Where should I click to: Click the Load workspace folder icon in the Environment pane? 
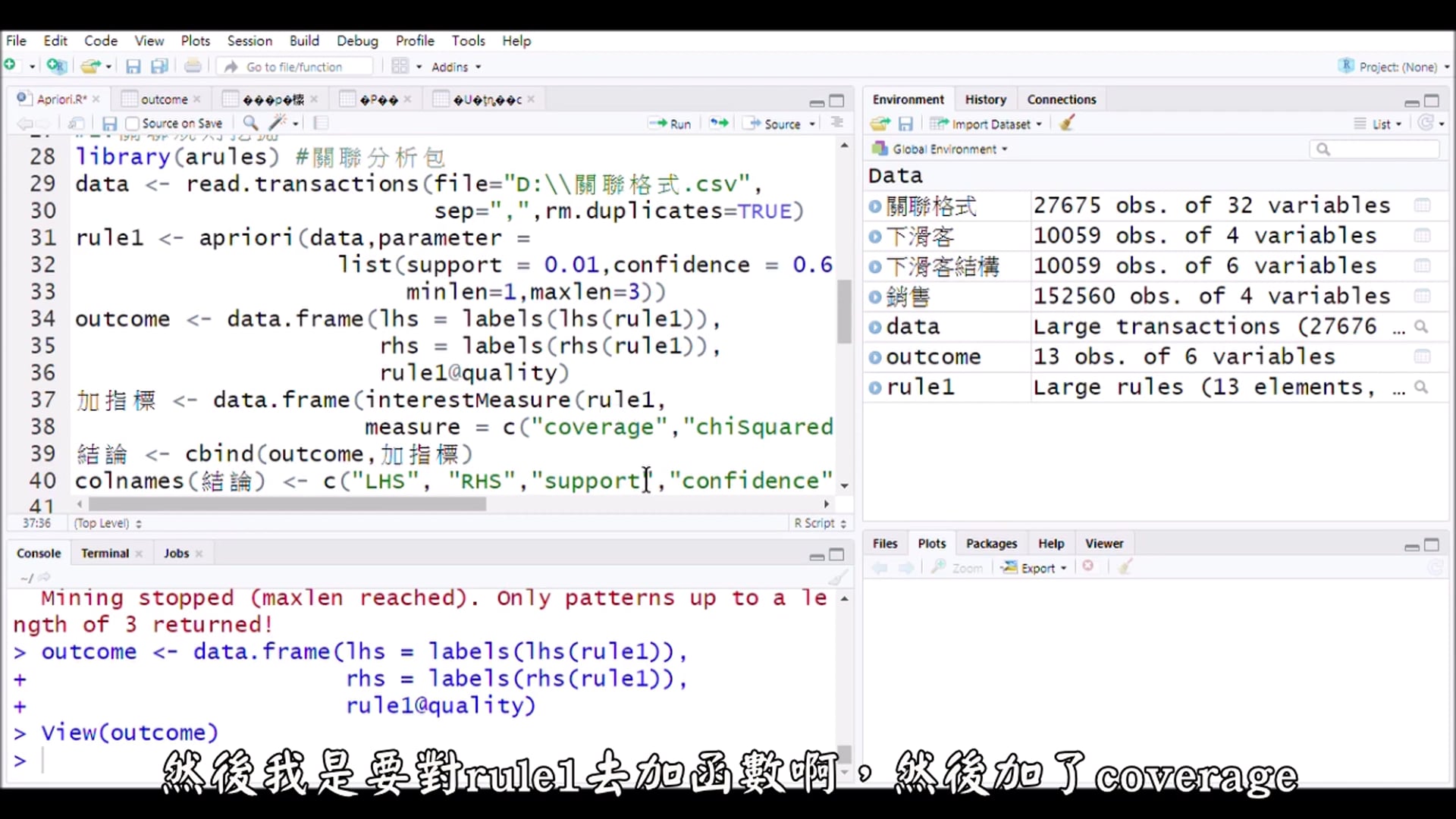(x=880, y=124)
